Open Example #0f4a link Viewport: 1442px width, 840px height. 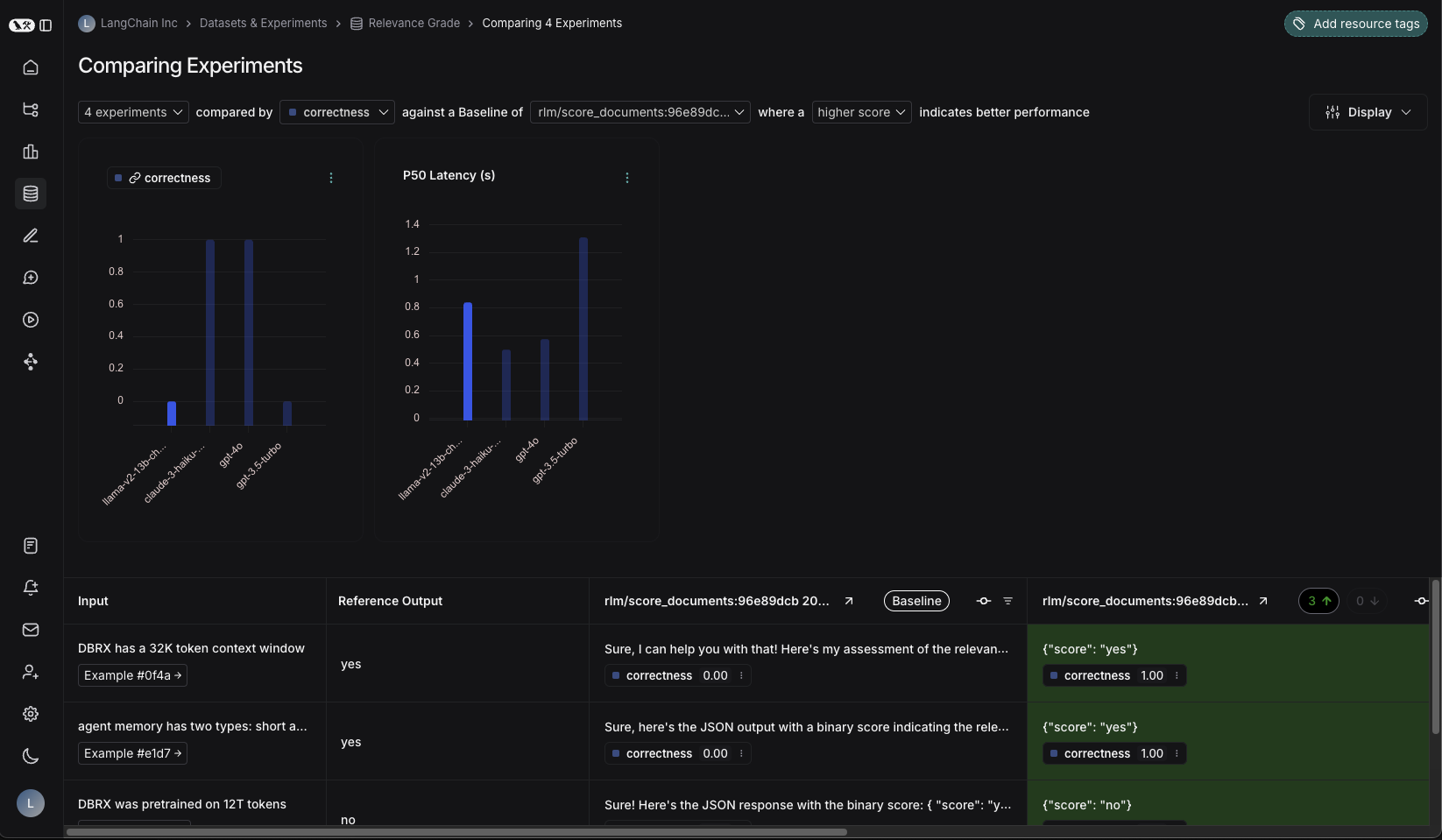132,675
